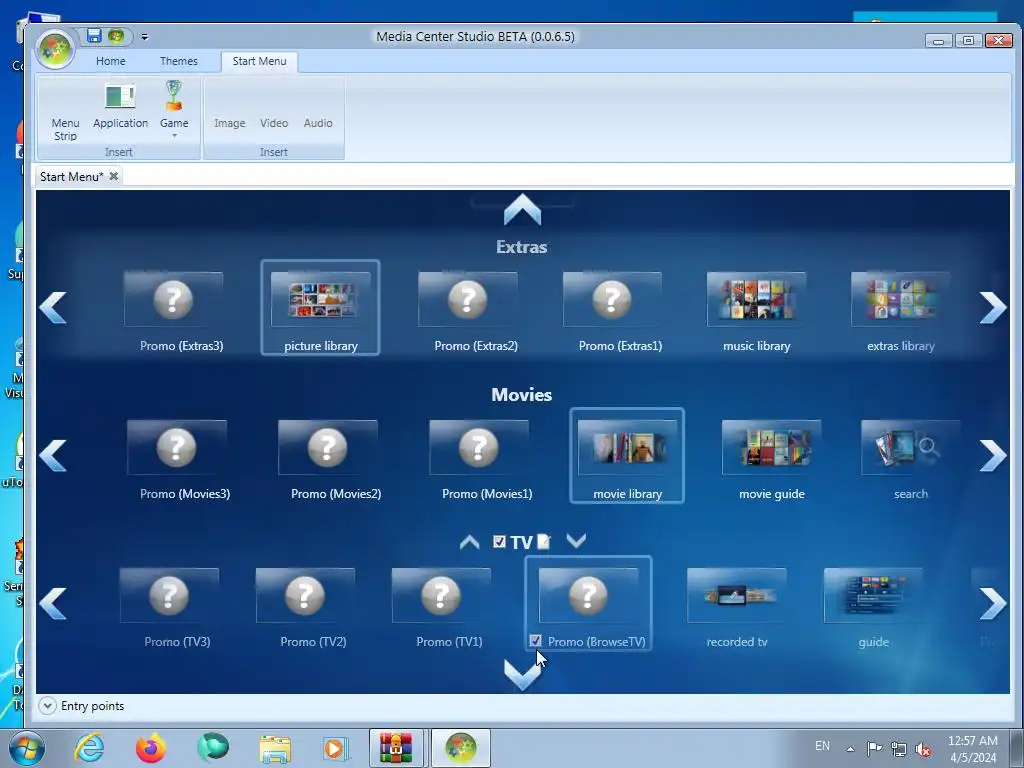Select the extras library tile
Viewport: 1024px width, 768px height.
point(901,312)
